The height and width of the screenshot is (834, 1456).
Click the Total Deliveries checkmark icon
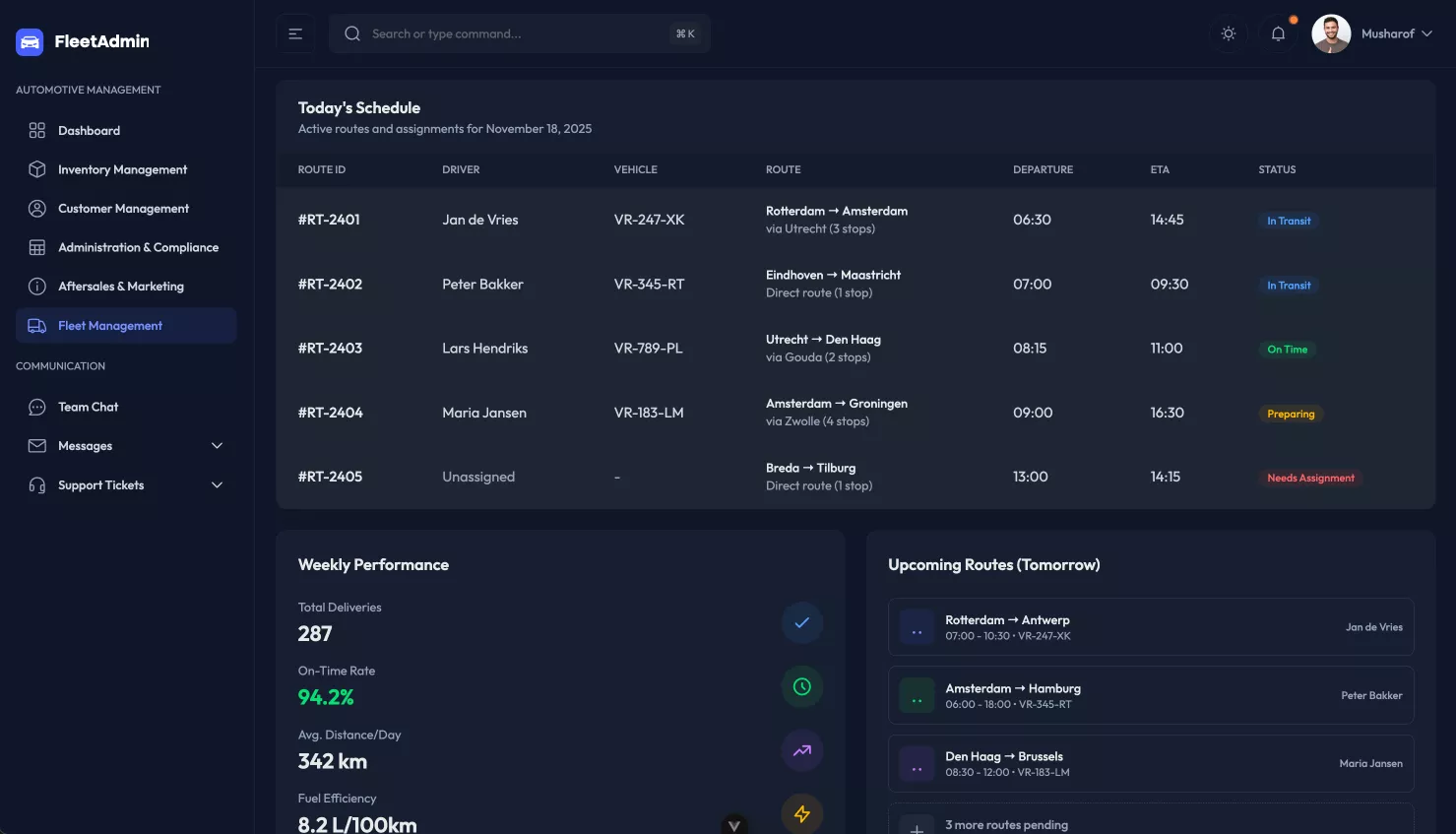pyautogui.click(x=801, y=622)
